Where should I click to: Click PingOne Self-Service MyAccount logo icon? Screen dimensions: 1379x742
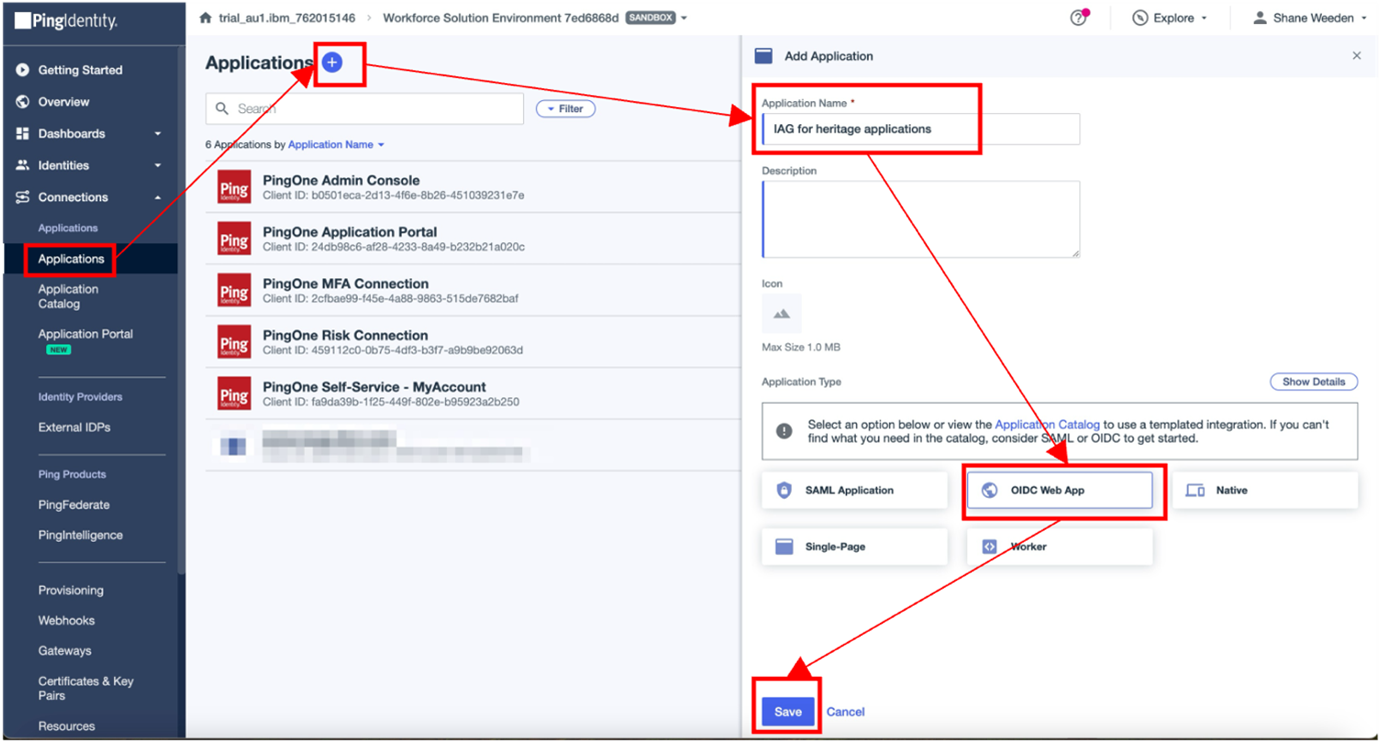coord(234,394)
